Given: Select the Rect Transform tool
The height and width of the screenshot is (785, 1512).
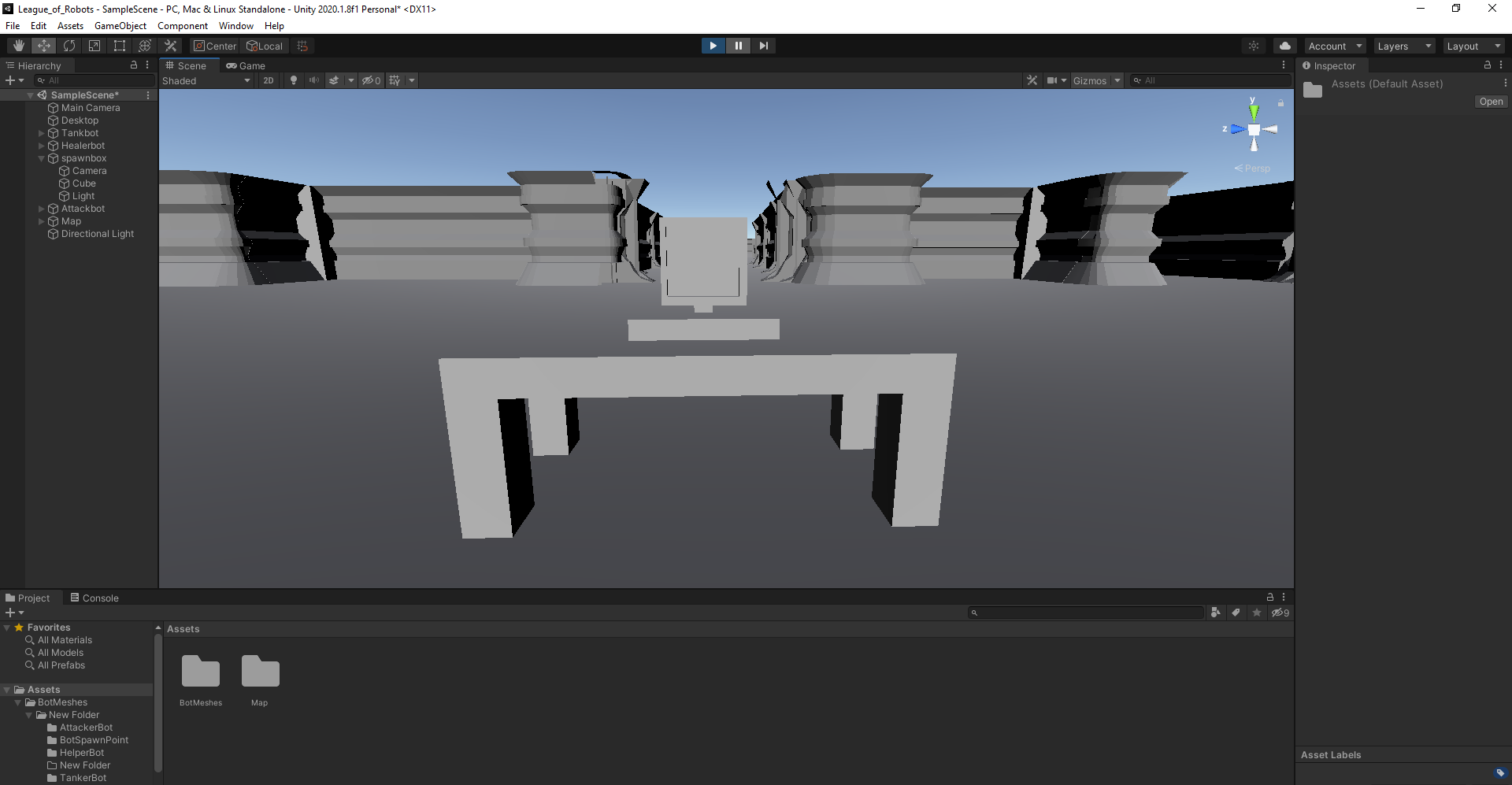Looking at the screenshot, I should tap(120, 46).
